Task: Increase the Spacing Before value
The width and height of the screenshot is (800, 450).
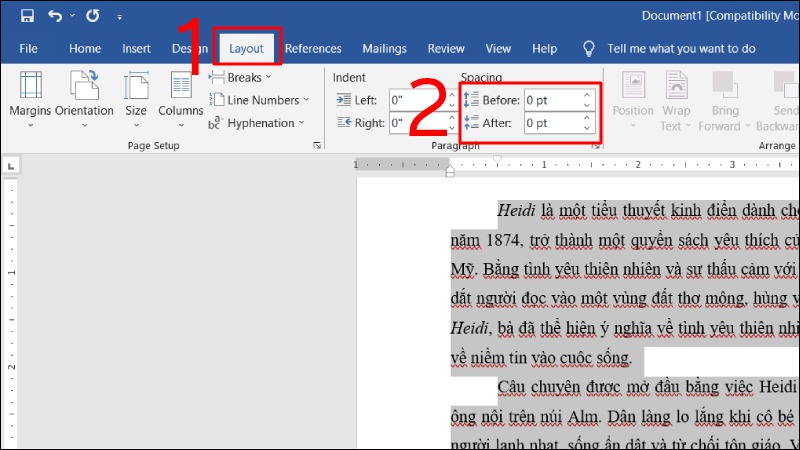Action: [587, 95]
